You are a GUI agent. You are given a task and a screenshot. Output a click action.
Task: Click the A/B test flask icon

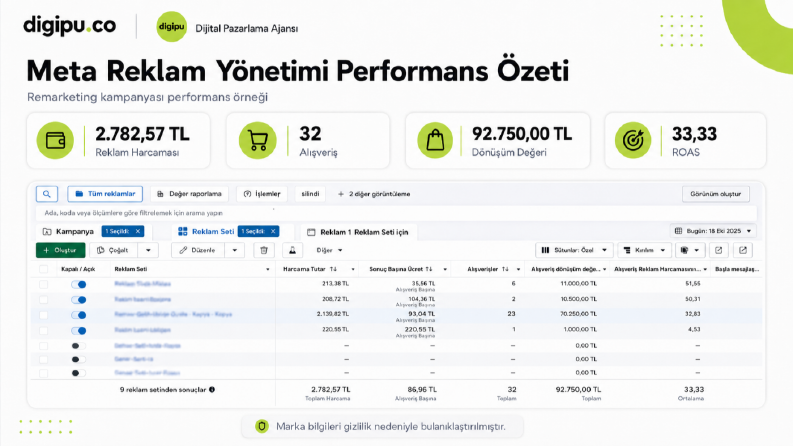(292, 250)
